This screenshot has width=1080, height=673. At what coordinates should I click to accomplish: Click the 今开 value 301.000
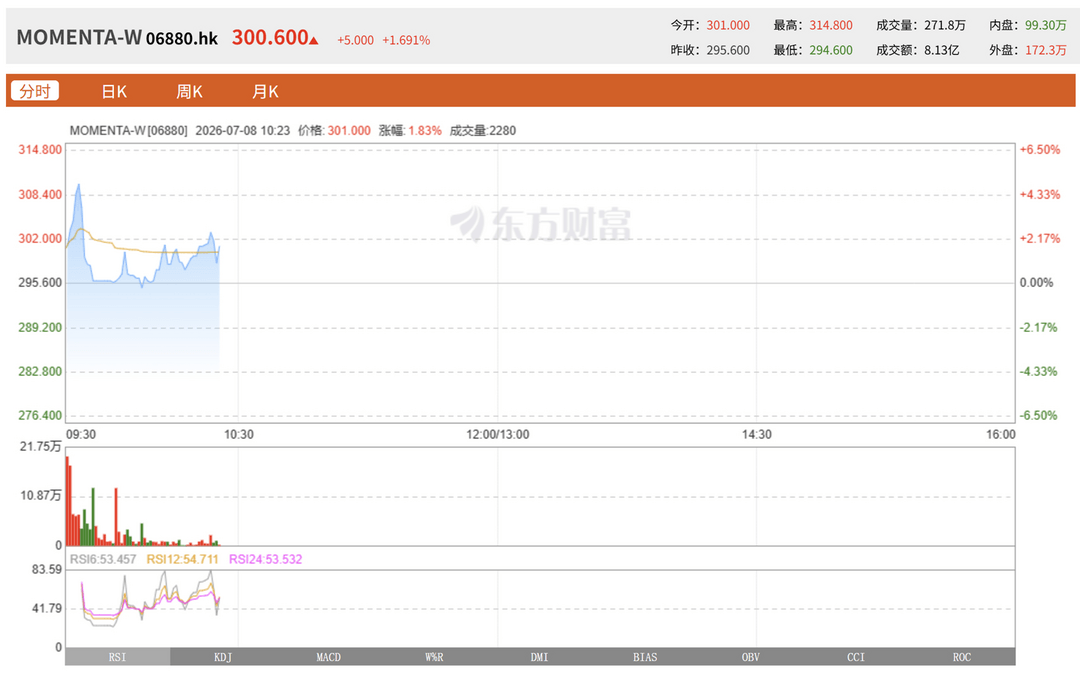click(728, 25)
